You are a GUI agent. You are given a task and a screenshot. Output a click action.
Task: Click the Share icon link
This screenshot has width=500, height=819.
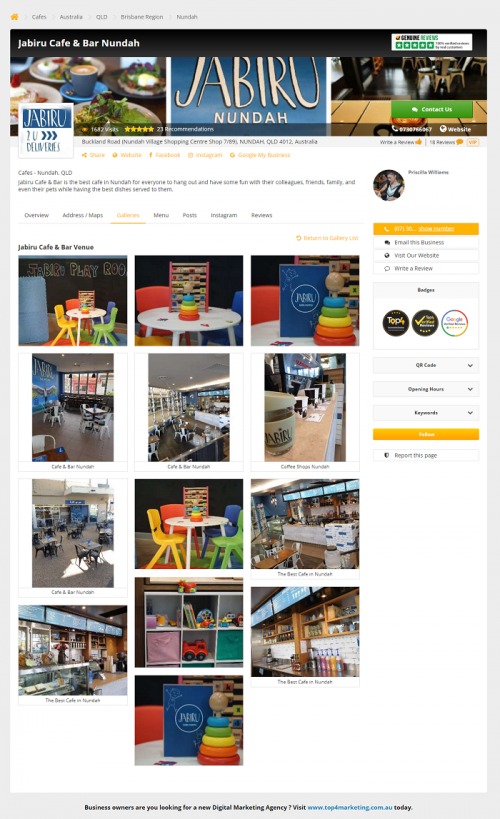coord(94,155)
